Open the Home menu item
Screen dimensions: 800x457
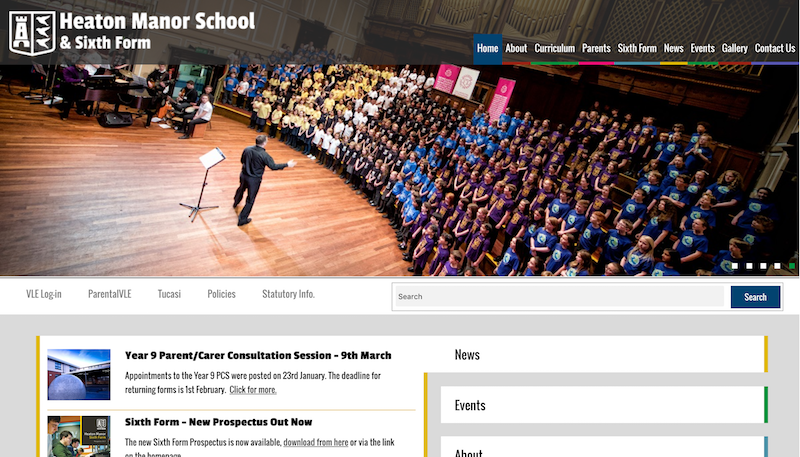(x=487, y=48)
